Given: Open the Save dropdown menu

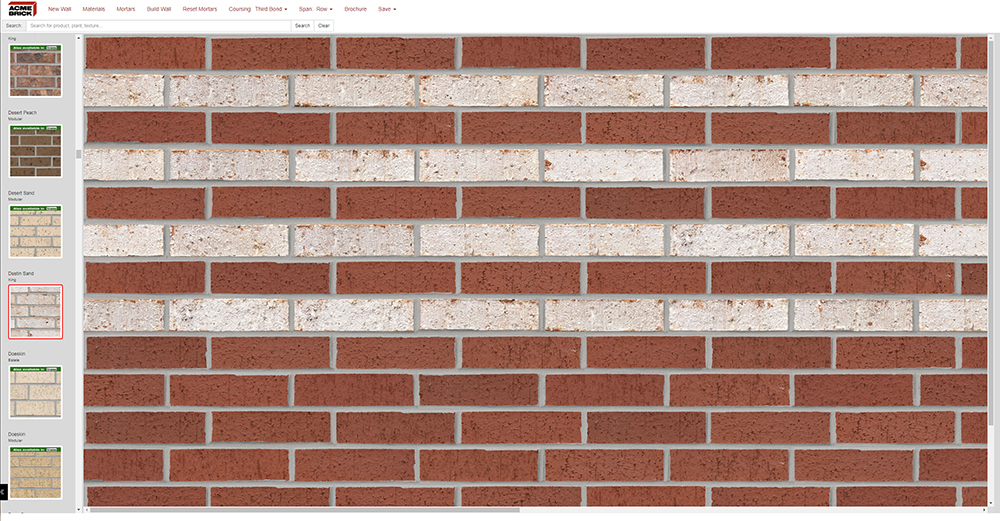Looking at the screenshot, I should [386, 8].
